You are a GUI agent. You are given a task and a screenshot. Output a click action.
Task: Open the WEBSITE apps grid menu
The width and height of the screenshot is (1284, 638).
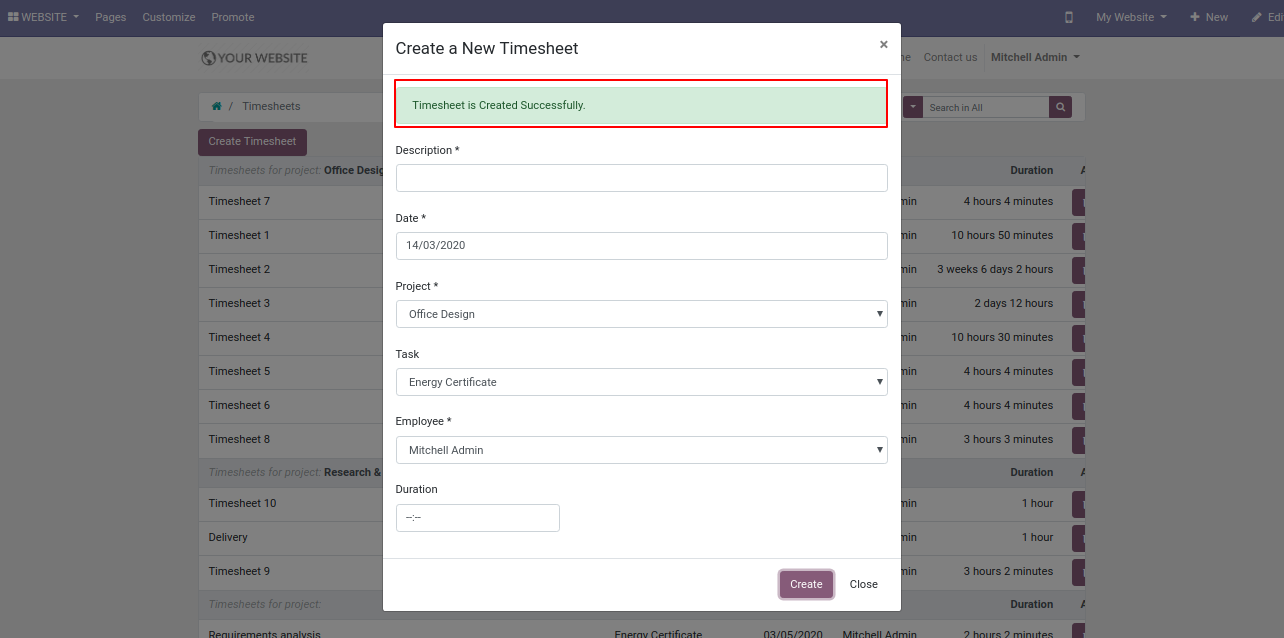pyautogui.click(x=43, y=17)
